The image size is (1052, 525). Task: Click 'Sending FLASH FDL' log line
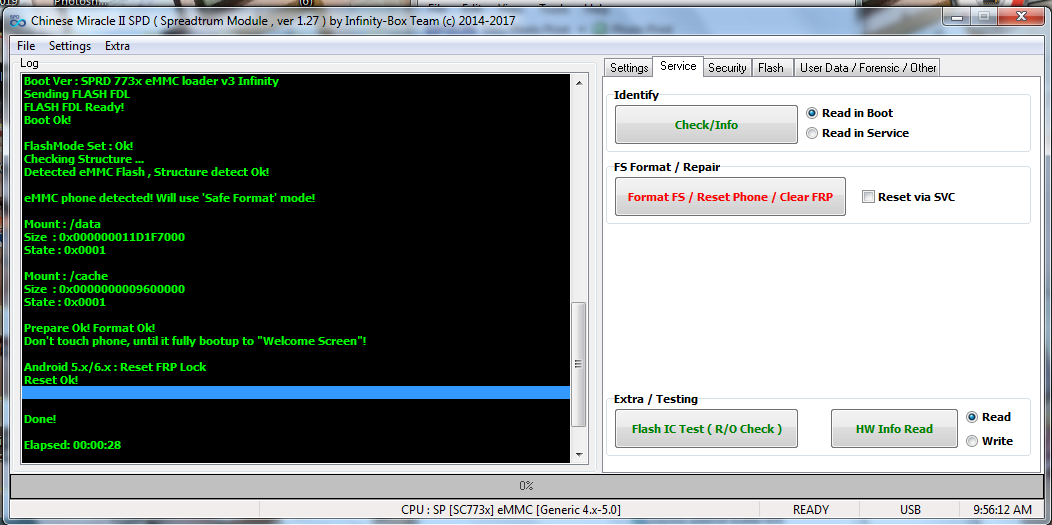pos(76,94)
